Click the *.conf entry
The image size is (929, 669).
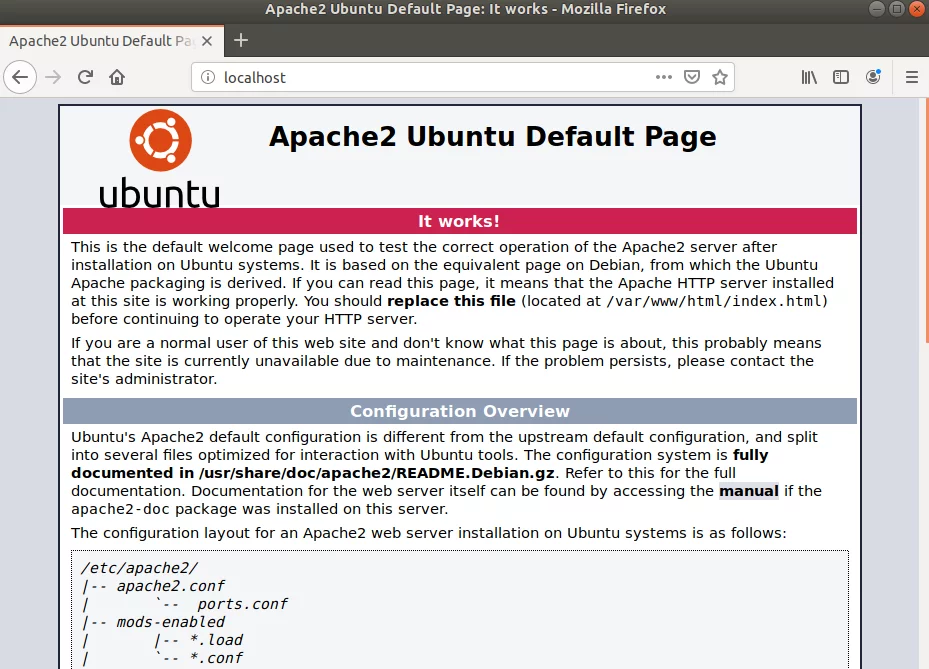[216, 658]
